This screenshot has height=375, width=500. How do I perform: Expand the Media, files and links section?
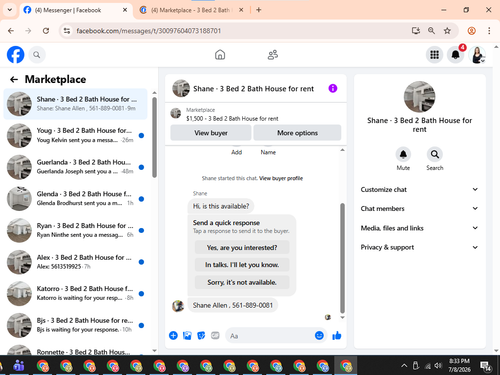(419, 228)
